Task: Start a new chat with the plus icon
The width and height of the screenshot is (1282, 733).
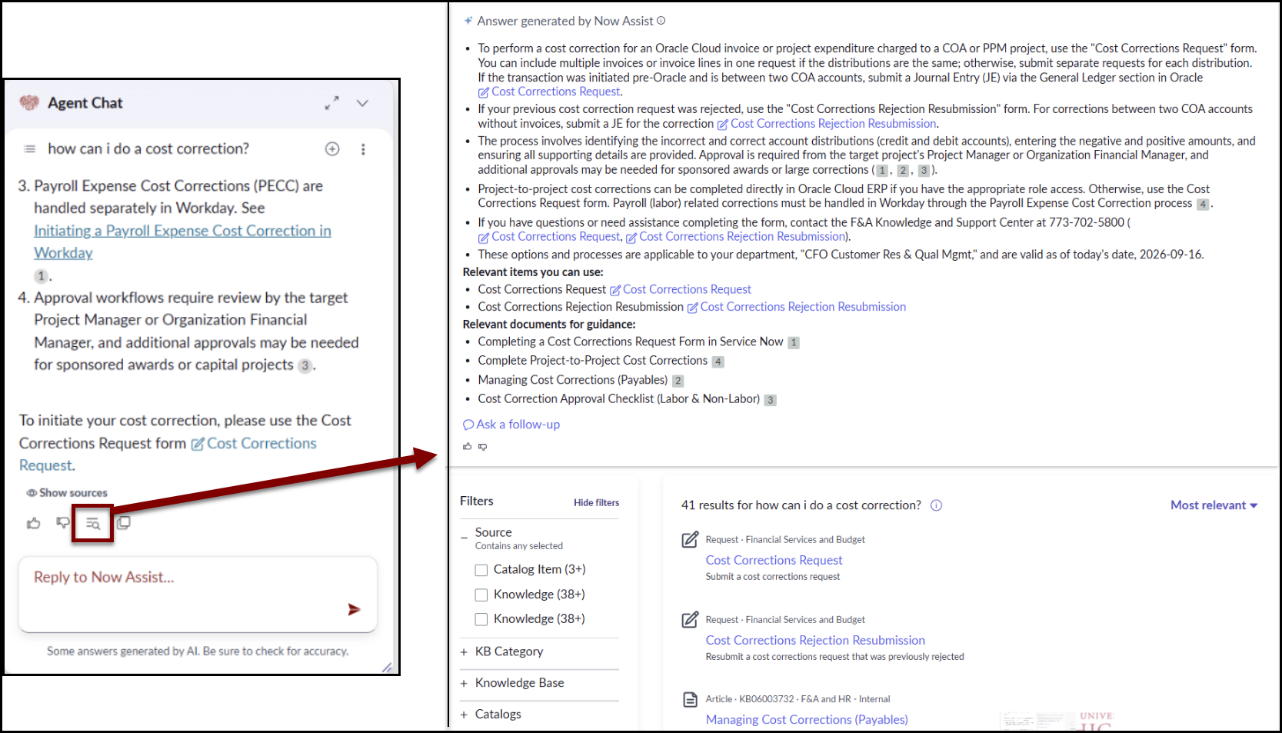Action: point(332,149)
